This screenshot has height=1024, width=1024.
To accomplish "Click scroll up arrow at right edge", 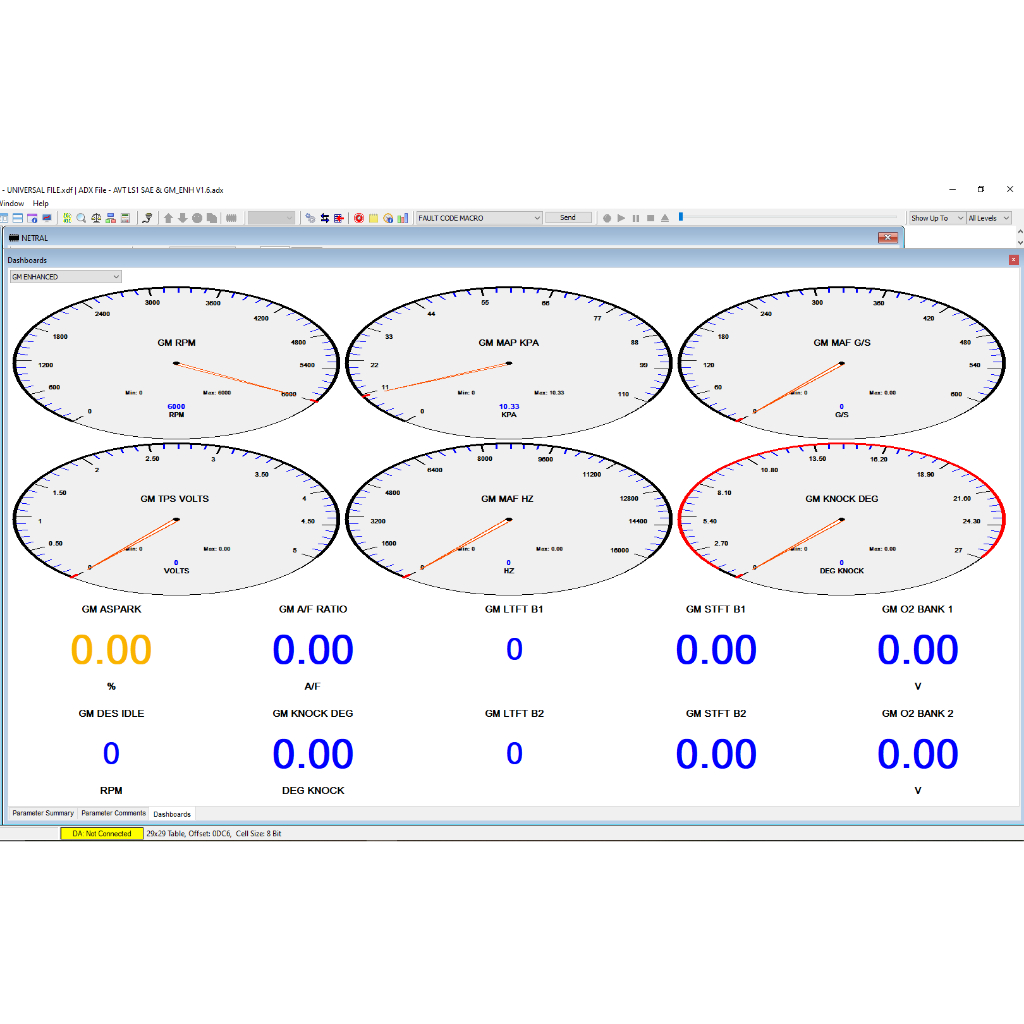I will (1019, 231).
